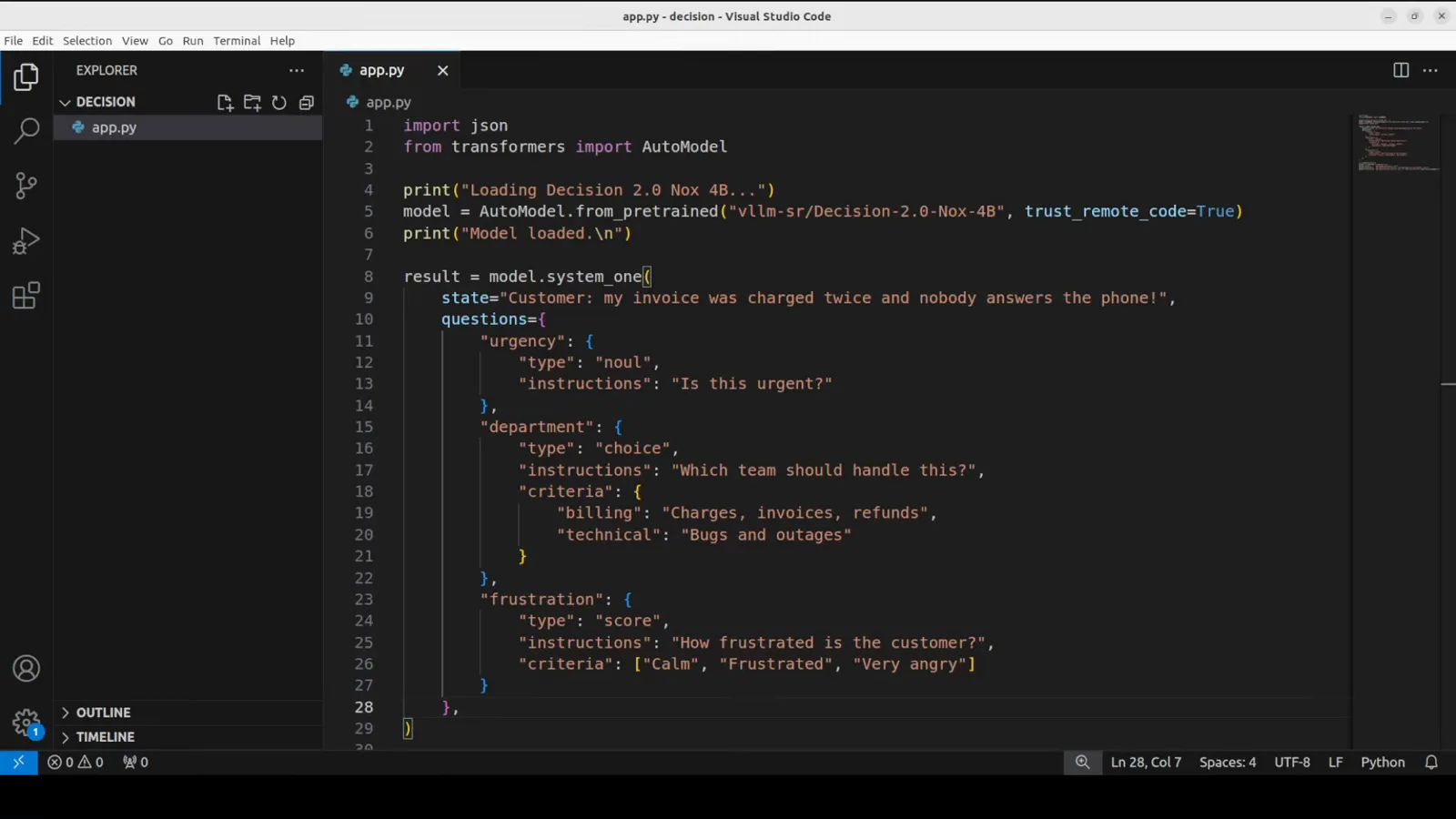Open the Extensions view

[26, 295]
